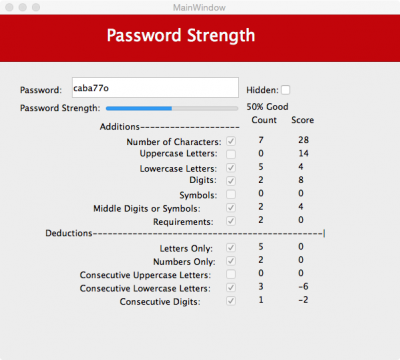The image size is (400, 360).
Task: Toggle the Requirements checkbox
Action: [231, 221]
